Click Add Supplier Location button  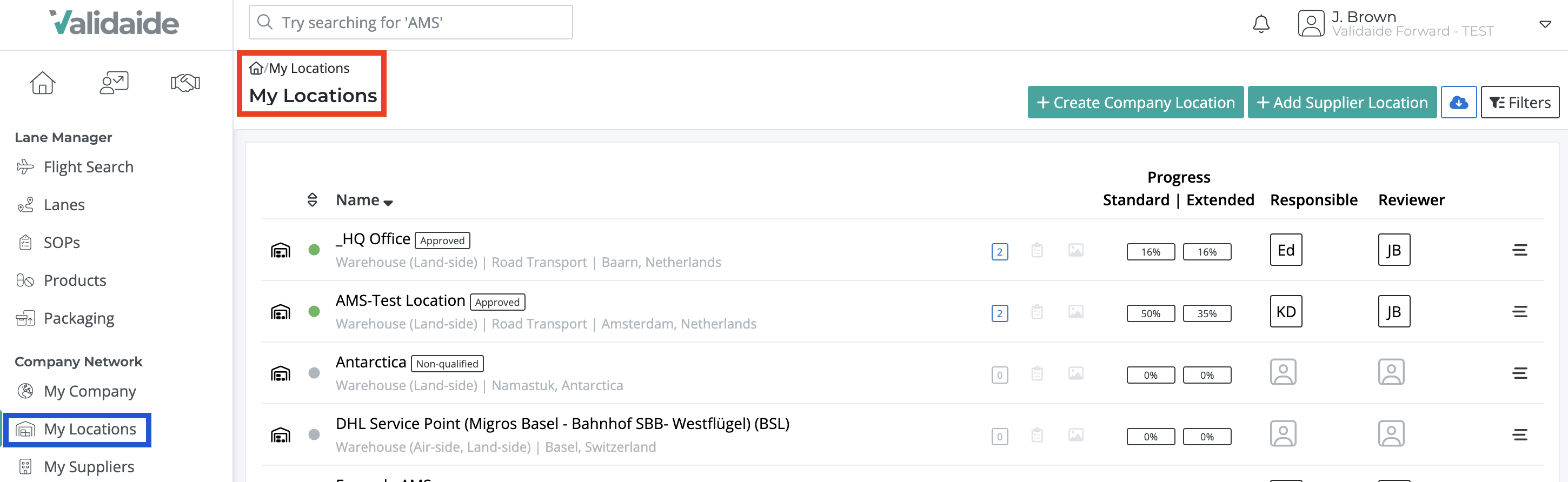click(x=1341, y=102)
